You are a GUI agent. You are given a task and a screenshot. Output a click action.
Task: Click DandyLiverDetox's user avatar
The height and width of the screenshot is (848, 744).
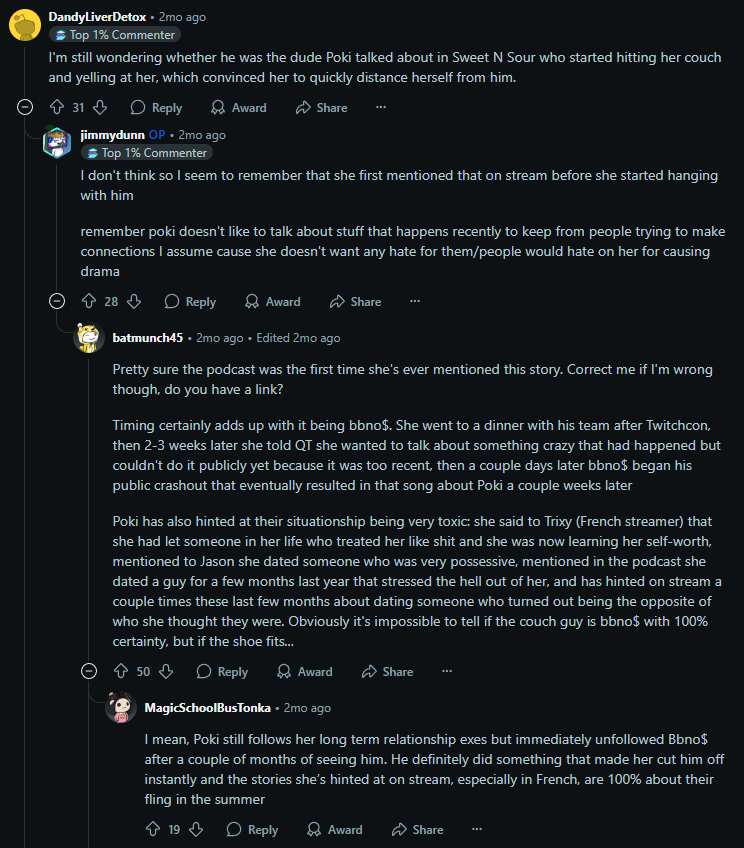(x=24, y=24)
